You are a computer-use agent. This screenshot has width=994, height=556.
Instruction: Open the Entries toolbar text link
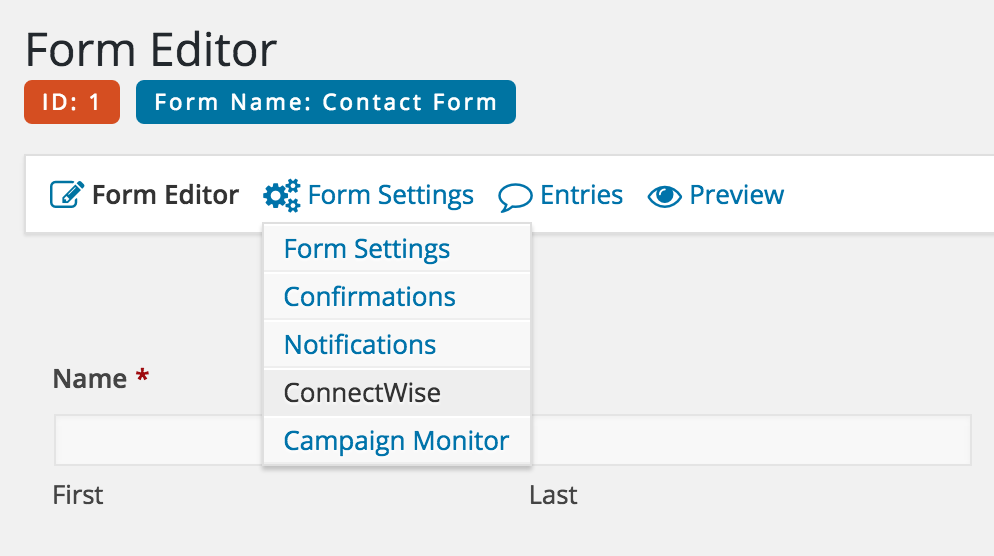coord(581,195)
